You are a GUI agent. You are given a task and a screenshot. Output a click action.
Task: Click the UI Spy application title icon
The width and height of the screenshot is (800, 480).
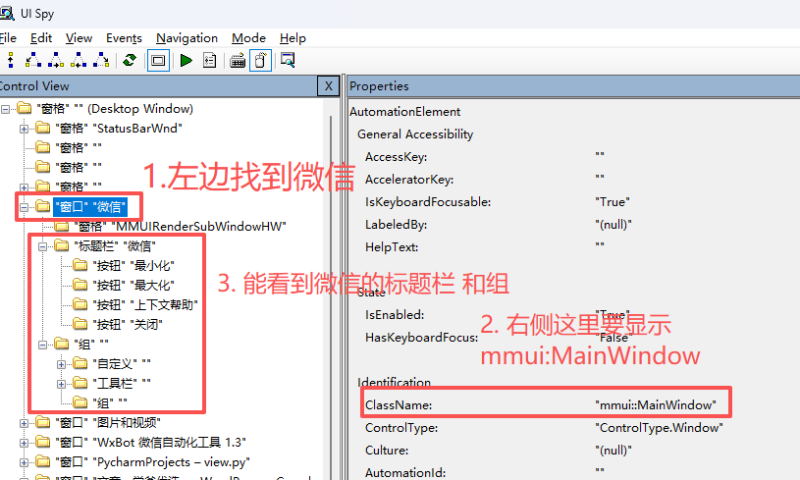(x=6, y=13)
